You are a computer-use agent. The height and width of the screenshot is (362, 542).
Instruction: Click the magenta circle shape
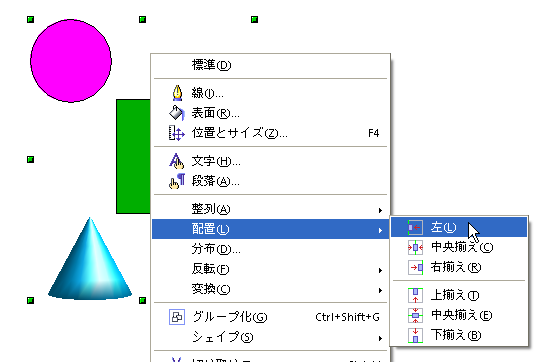point(71,61)
